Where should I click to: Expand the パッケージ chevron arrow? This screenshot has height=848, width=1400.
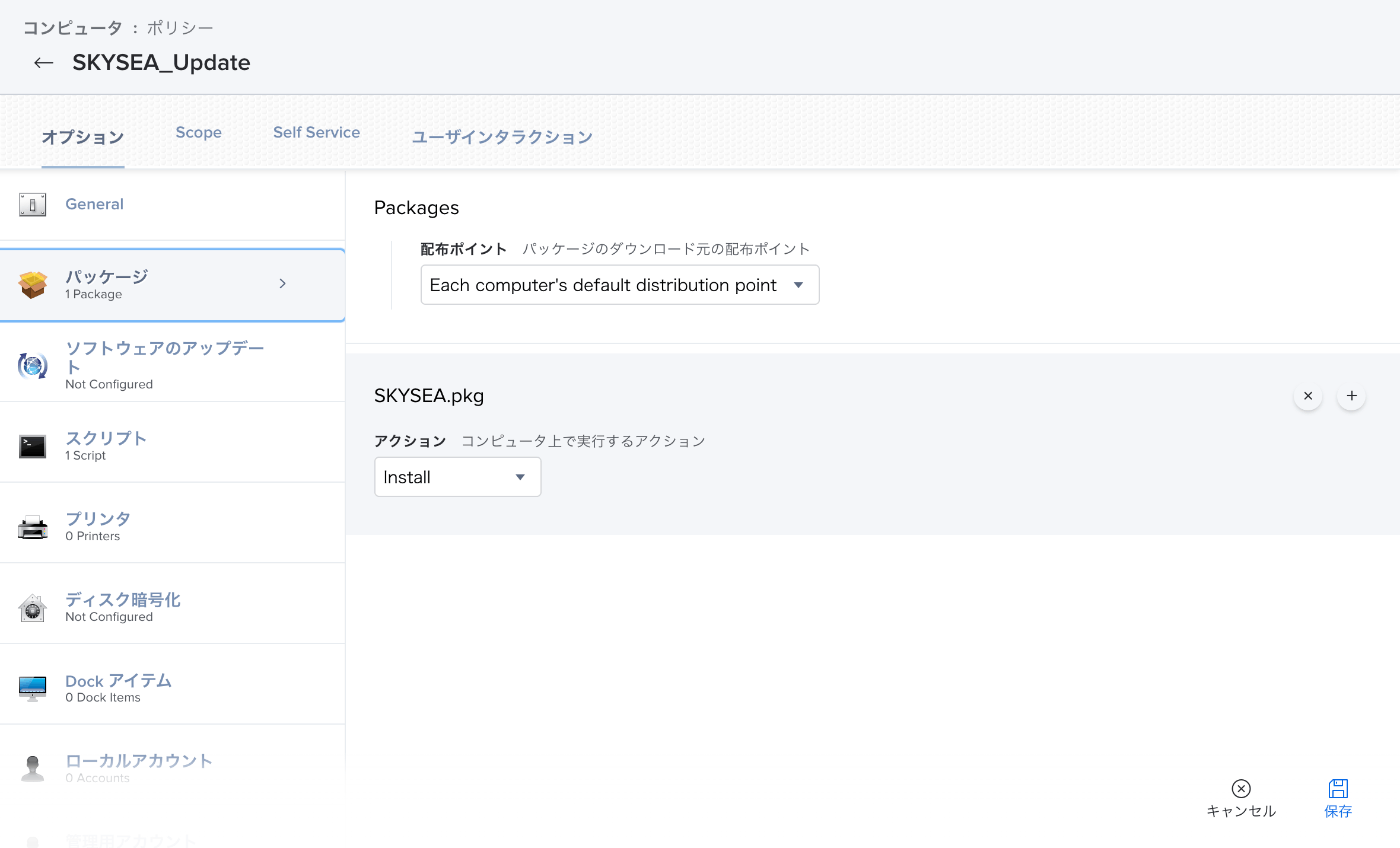[x=282, y=284]
